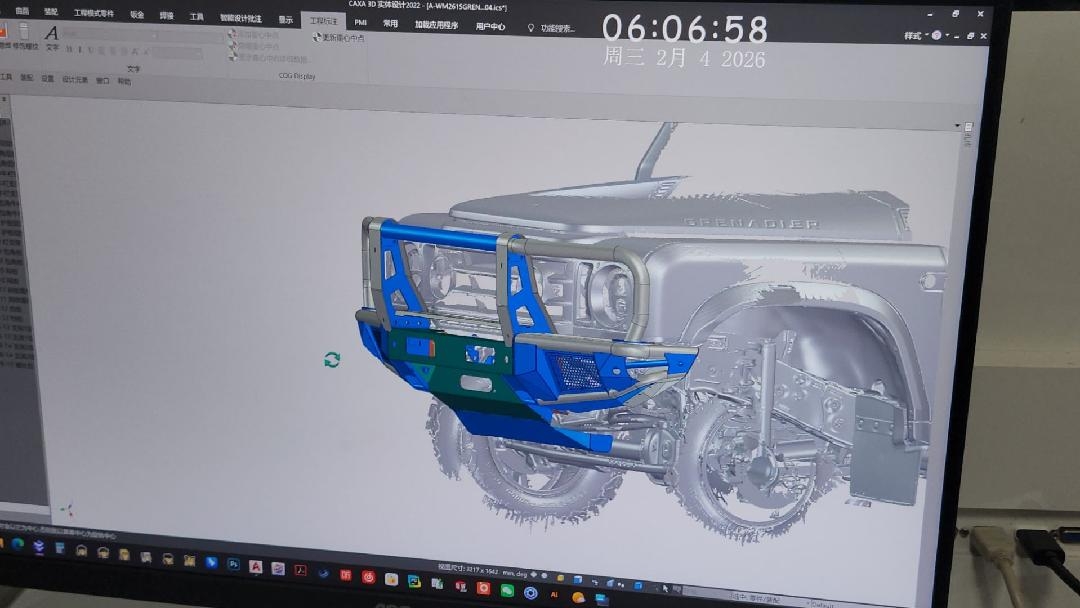Open the 智能设计批注 ribbon tab
Image resolution: width=1080 pixels, height=608 pixels.
tap(241, 18)
